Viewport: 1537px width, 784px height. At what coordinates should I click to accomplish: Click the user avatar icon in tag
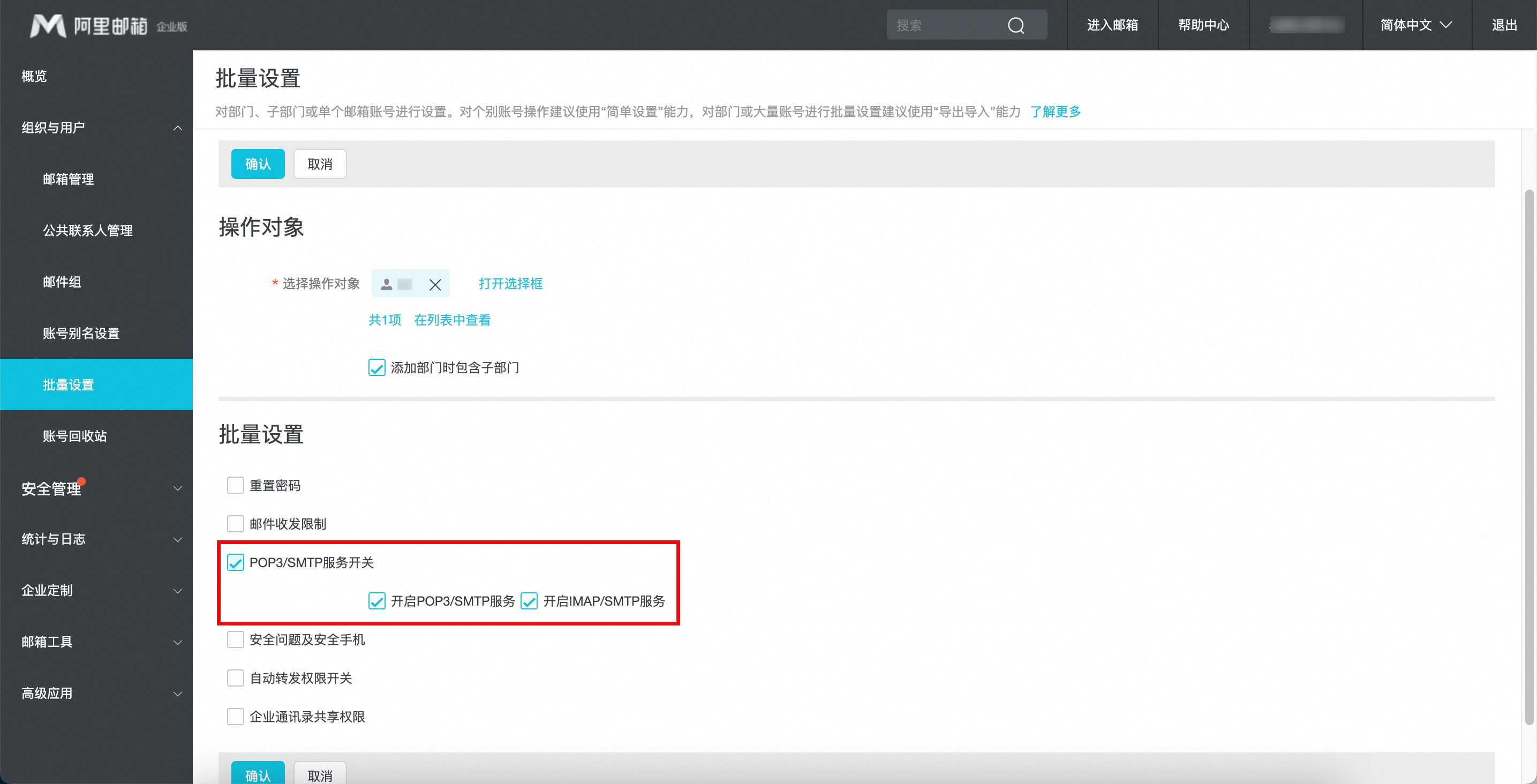(x=387, y=284)
